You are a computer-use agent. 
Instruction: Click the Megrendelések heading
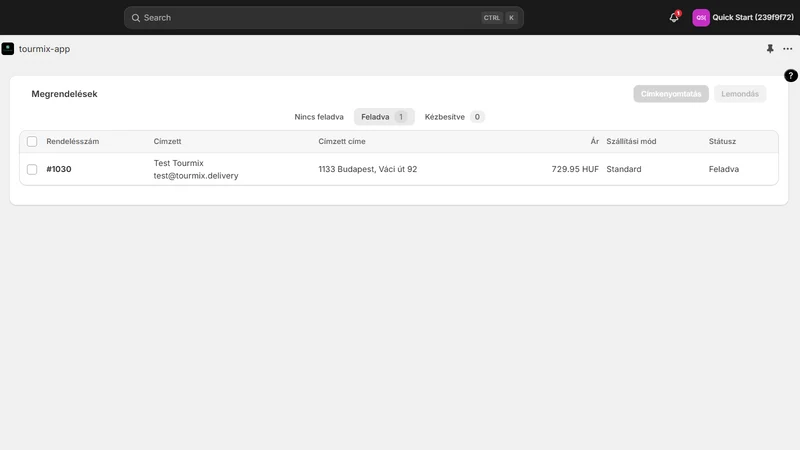64,94
